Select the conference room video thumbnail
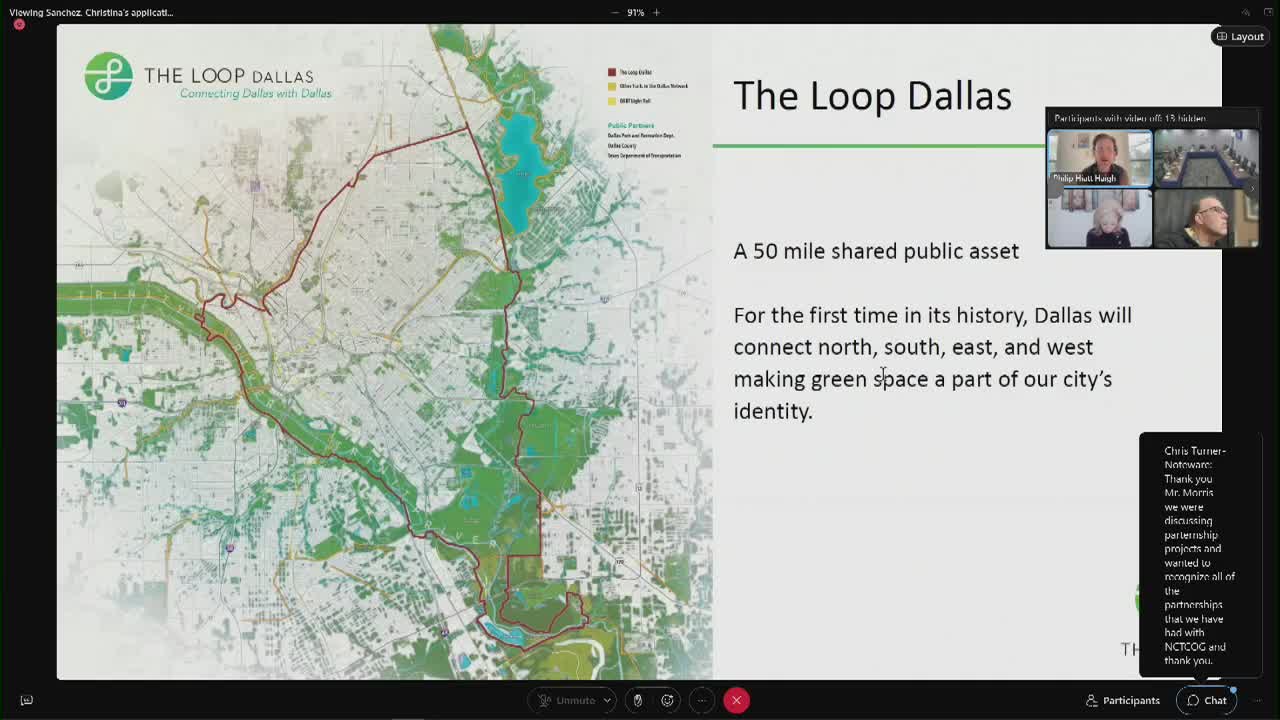1280x720 pixels. pos(1206,158)
